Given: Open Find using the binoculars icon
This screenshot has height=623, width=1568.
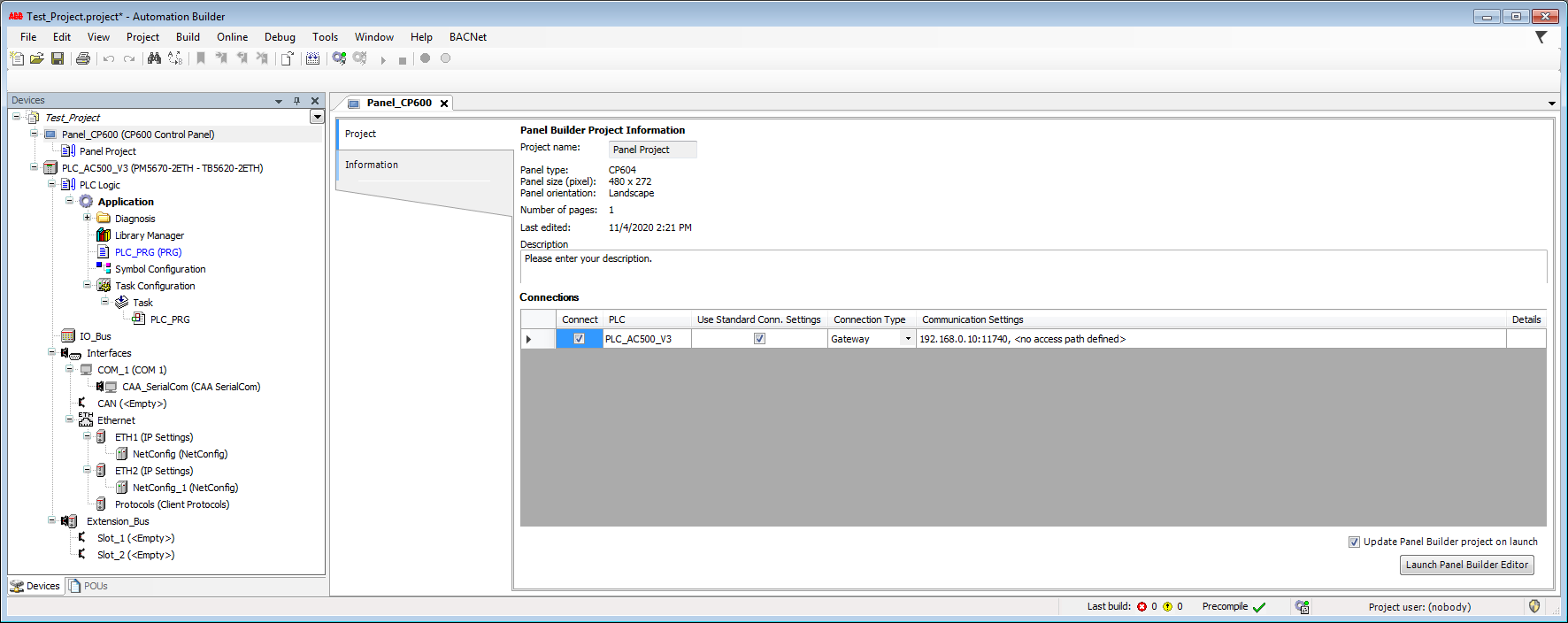Looking at the screenshot, I should [x=154, y=58].
